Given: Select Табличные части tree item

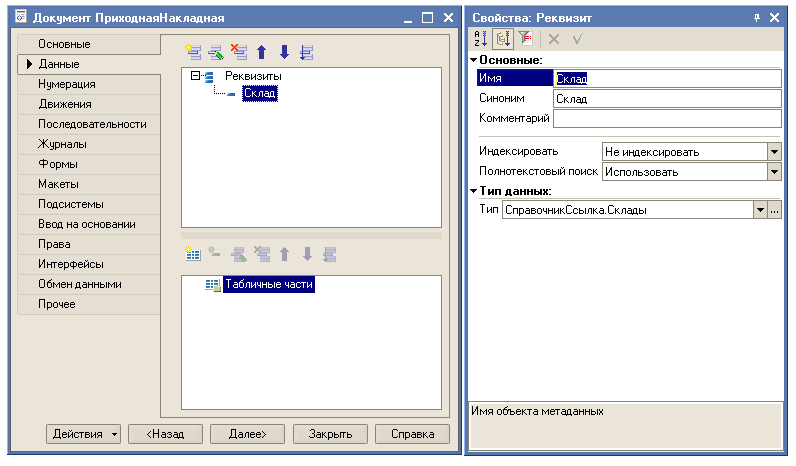Looking at the screenshot, I should (269, 284).
